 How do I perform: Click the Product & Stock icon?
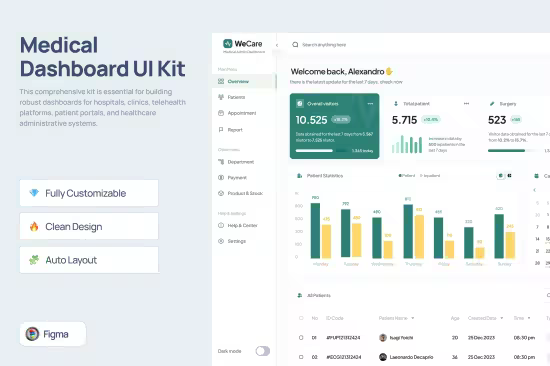pyautogui.click(x=221, y=193)
